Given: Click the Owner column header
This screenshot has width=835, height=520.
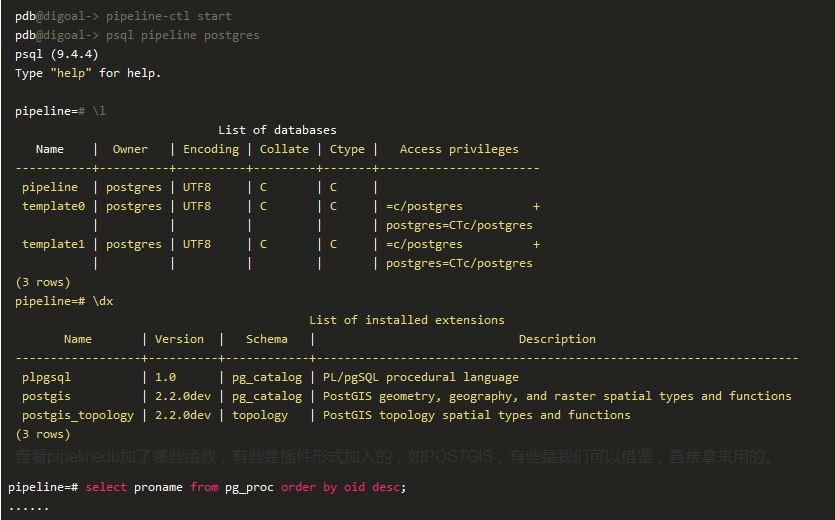Looking at the screenshot, I should click(x=130, y=149).
